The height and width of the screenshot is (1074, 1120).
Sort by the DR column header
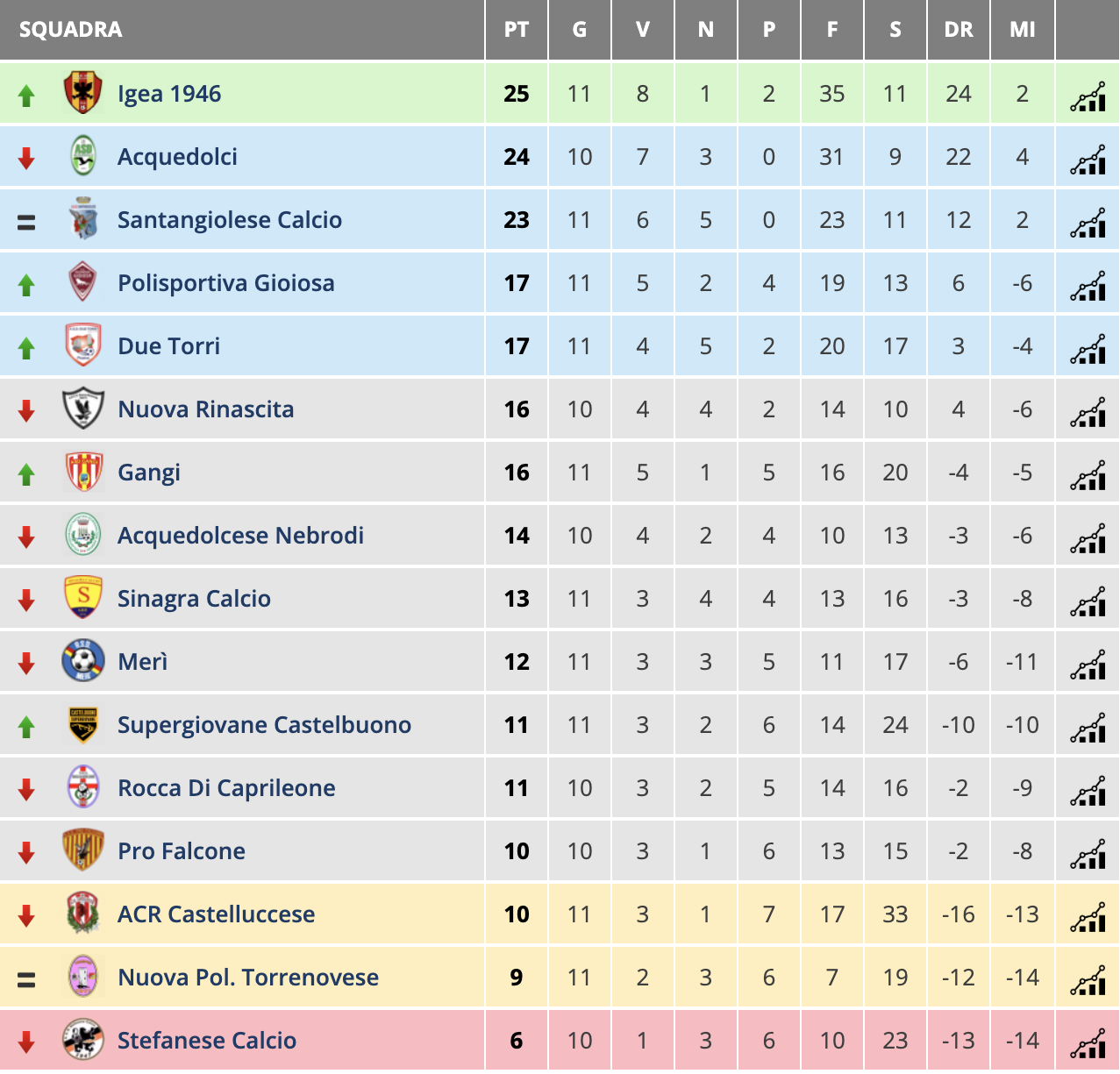point(959,30)
